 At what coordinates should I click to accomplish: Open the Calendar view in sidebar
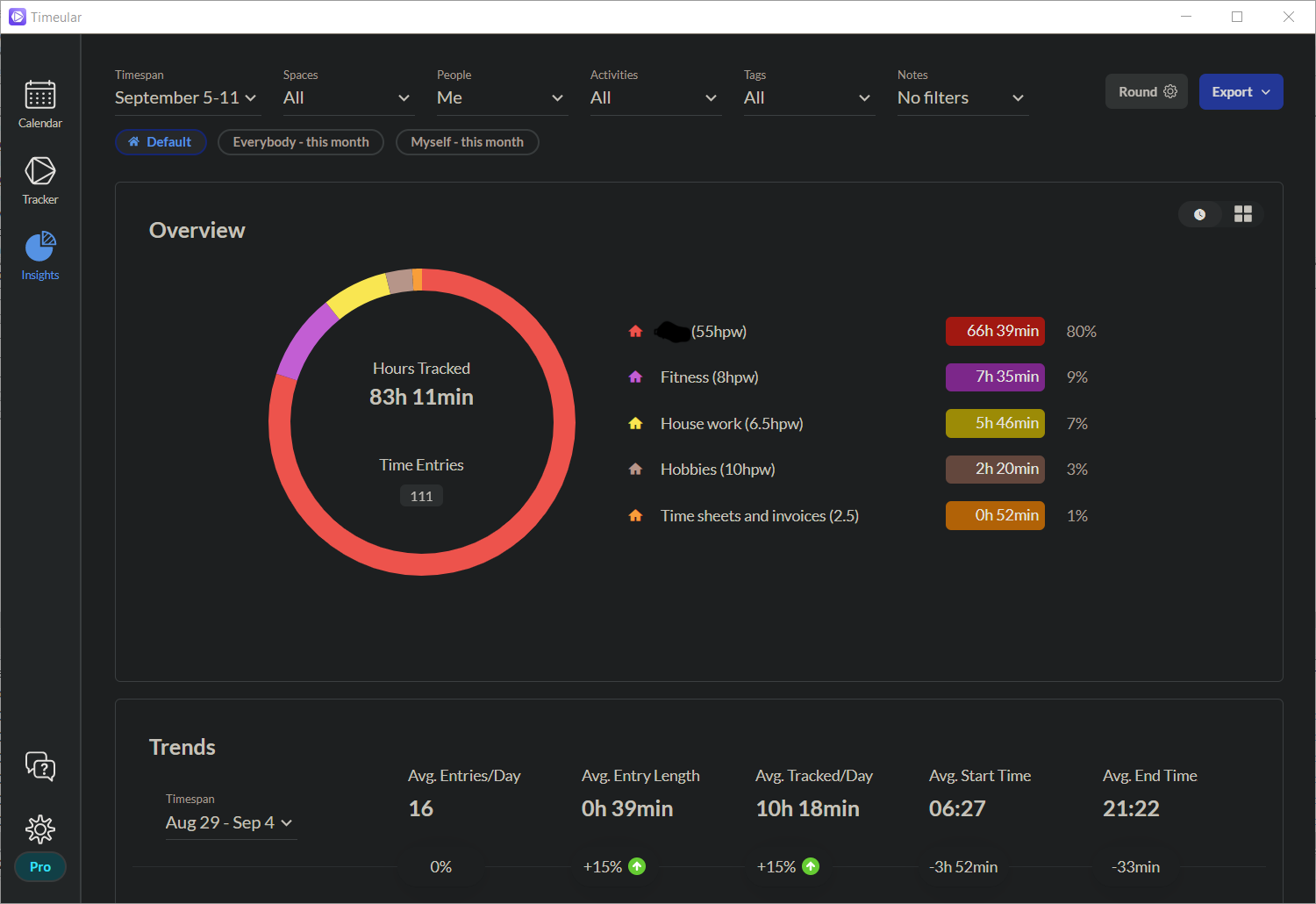pos(40,104)
